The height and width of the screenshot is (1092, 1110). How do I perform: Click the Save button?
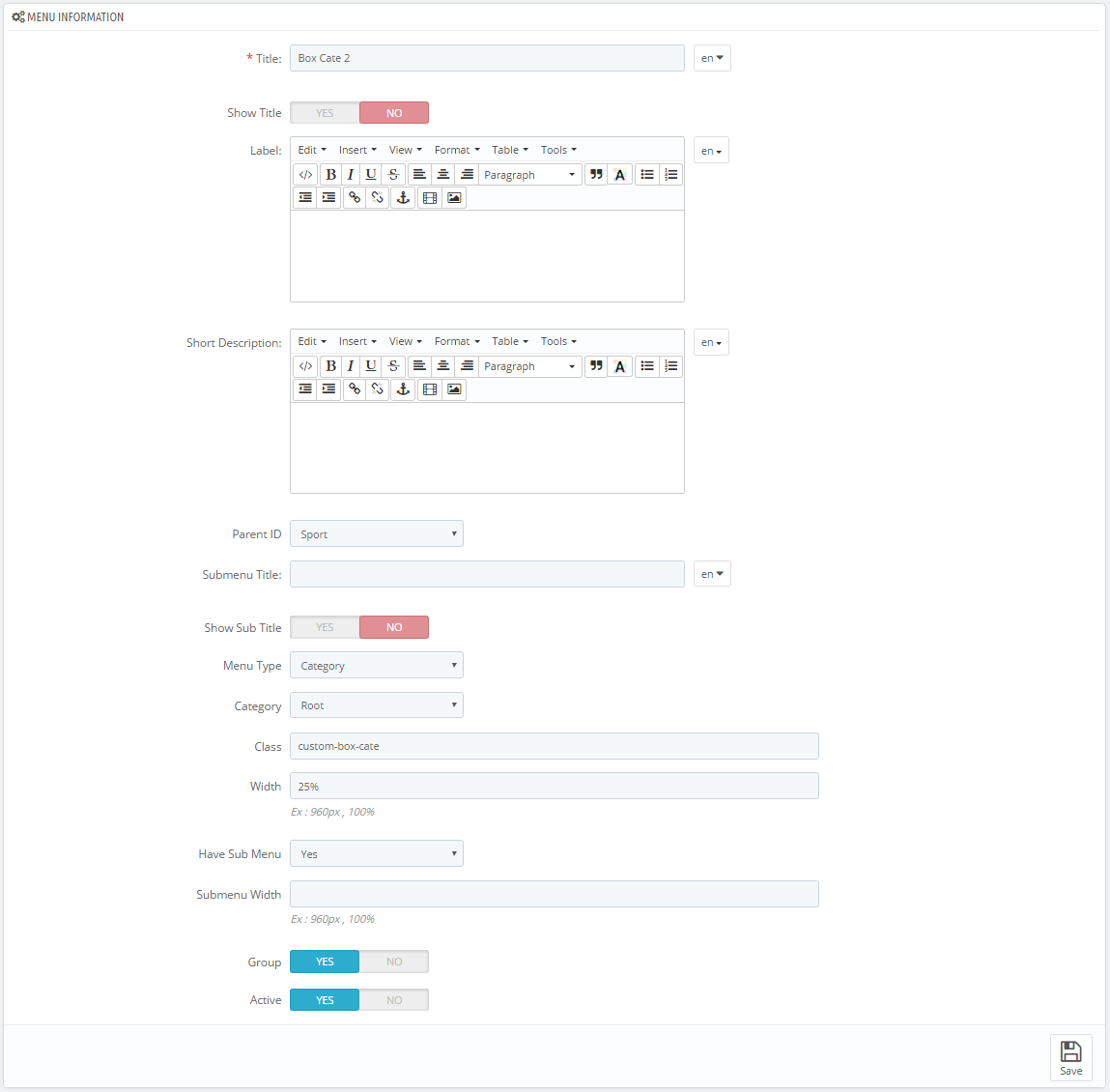pos(1070,1057)
